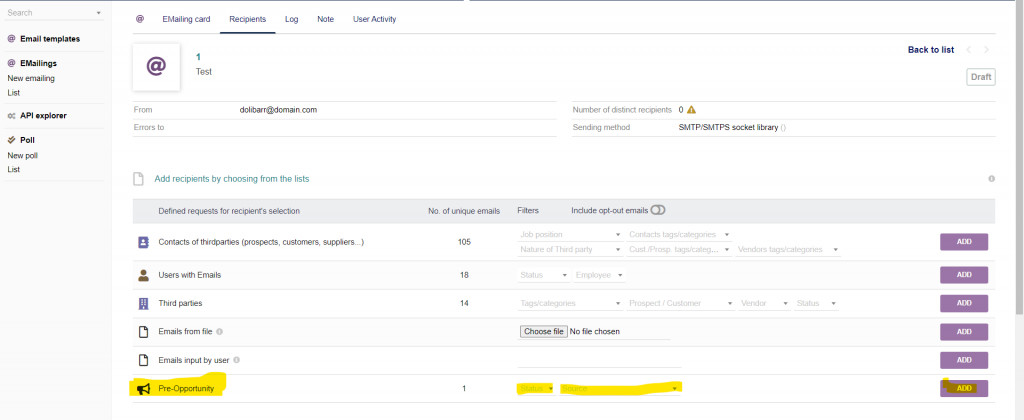This screenshot has width=1024, height=420.
Task: Click the Third parties building icon
Action: point(144,303)
